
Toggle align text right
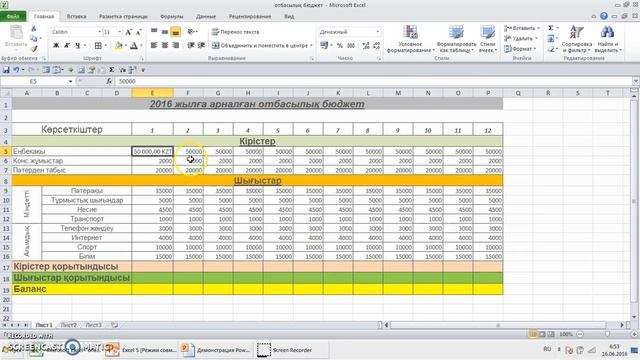[176, 45]
